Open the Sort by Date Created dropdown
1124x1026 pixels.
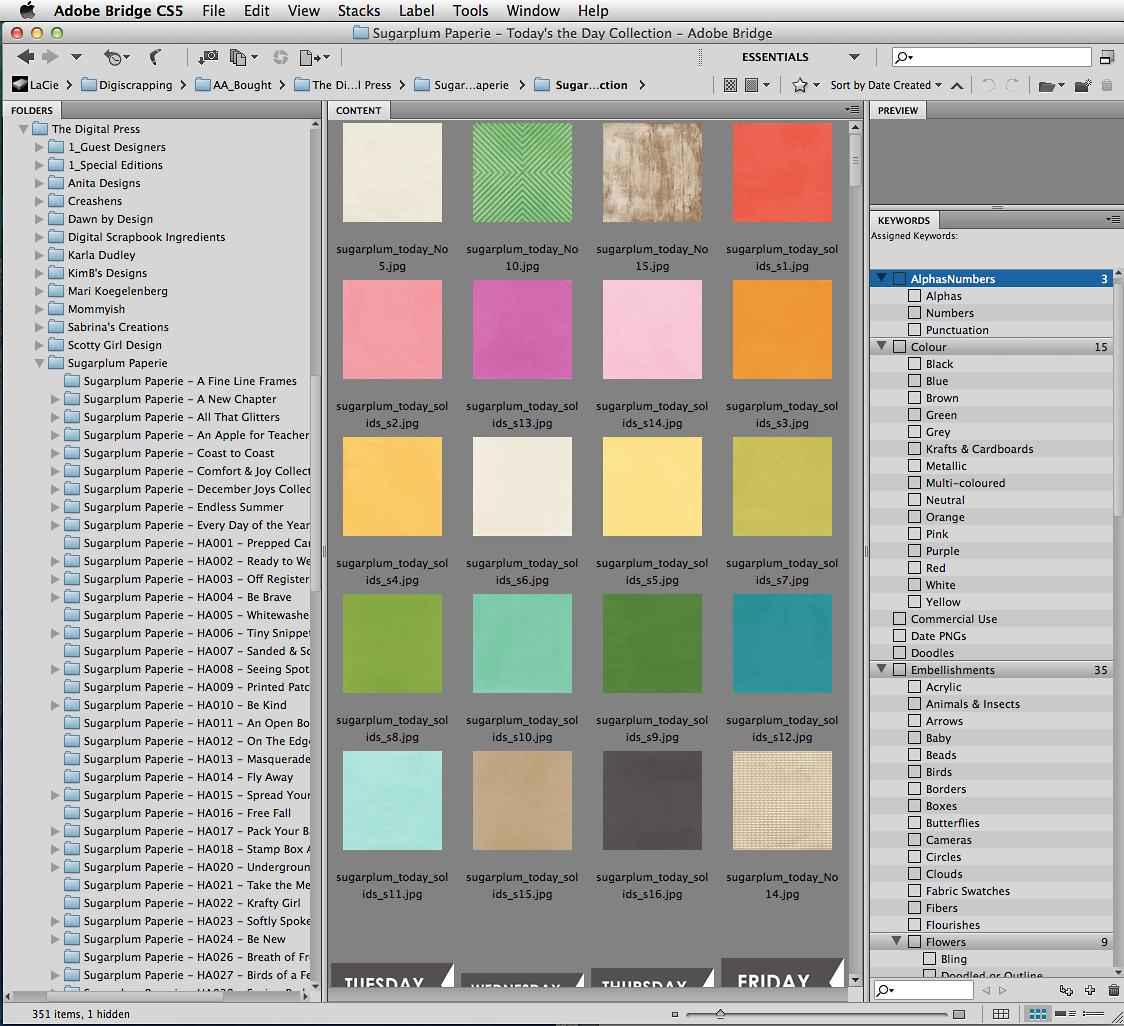[x=886, y=85]
